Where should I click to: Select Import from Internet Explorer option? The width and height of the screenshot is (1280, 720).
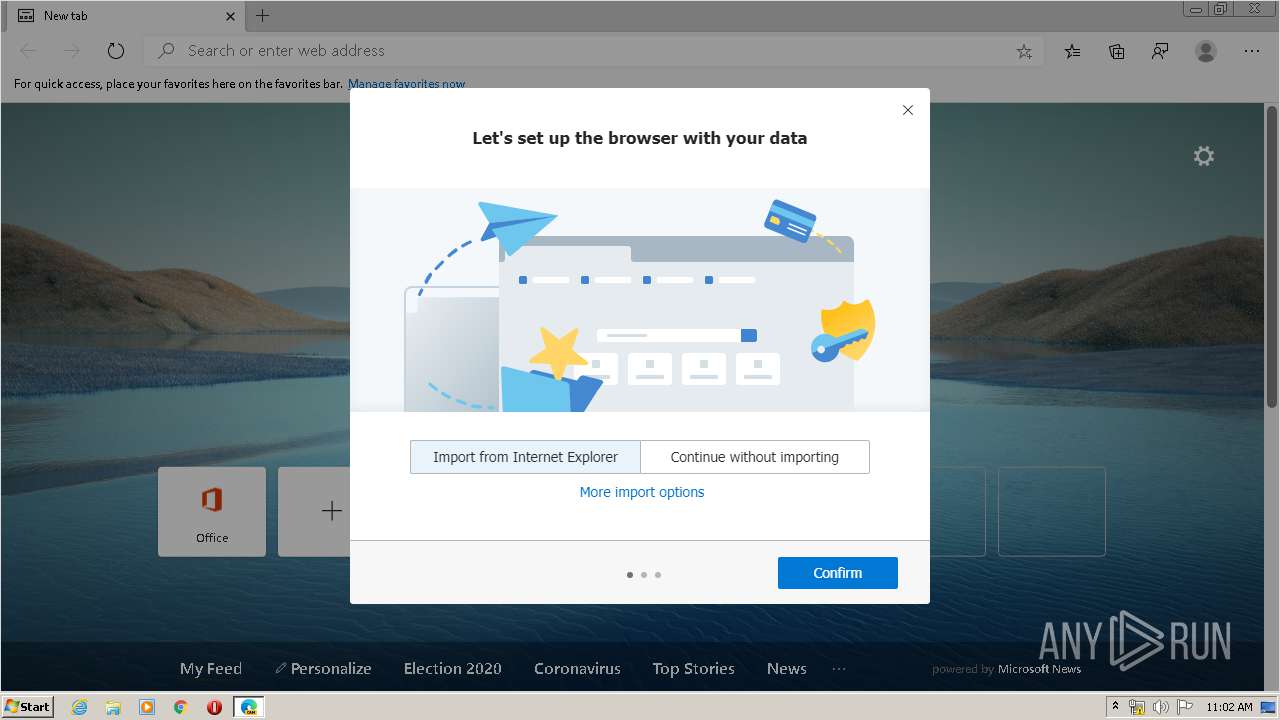(x=525, y=457)
